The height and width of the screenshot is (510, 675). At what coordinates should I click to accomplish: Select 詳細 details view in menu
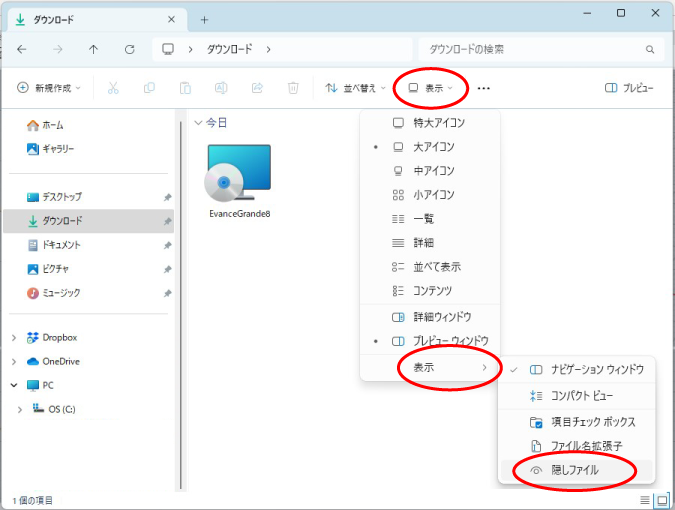423,242
